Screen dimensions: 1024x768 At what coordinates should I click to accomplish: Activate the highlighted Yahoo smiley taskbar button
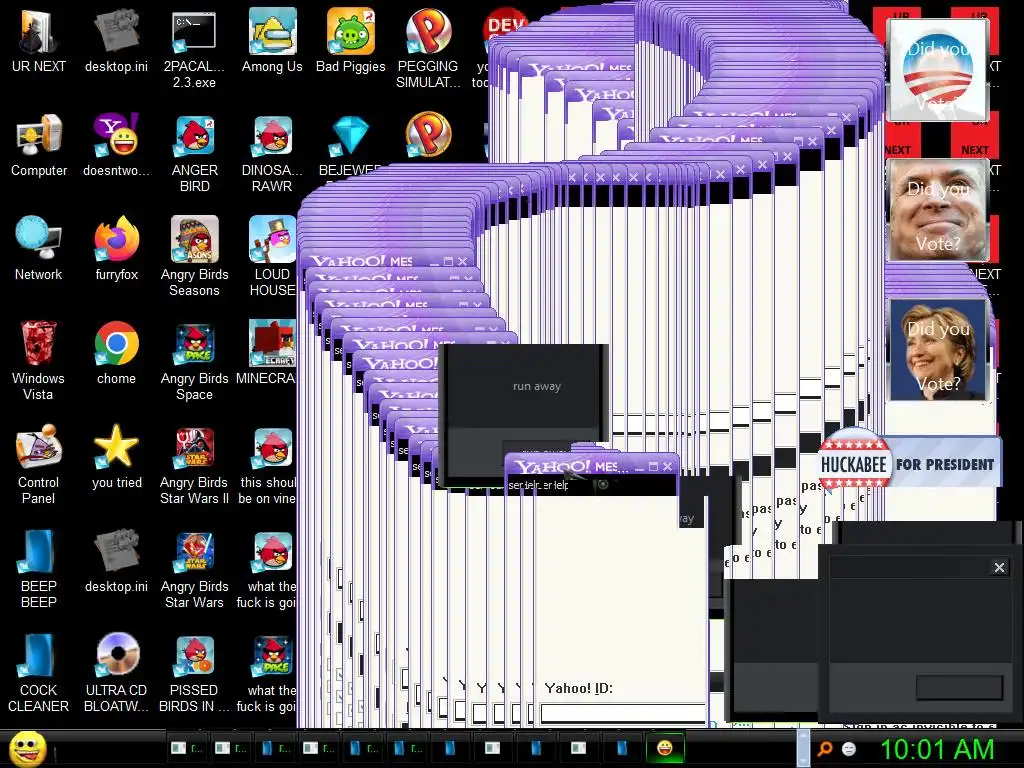click(665, 748)
